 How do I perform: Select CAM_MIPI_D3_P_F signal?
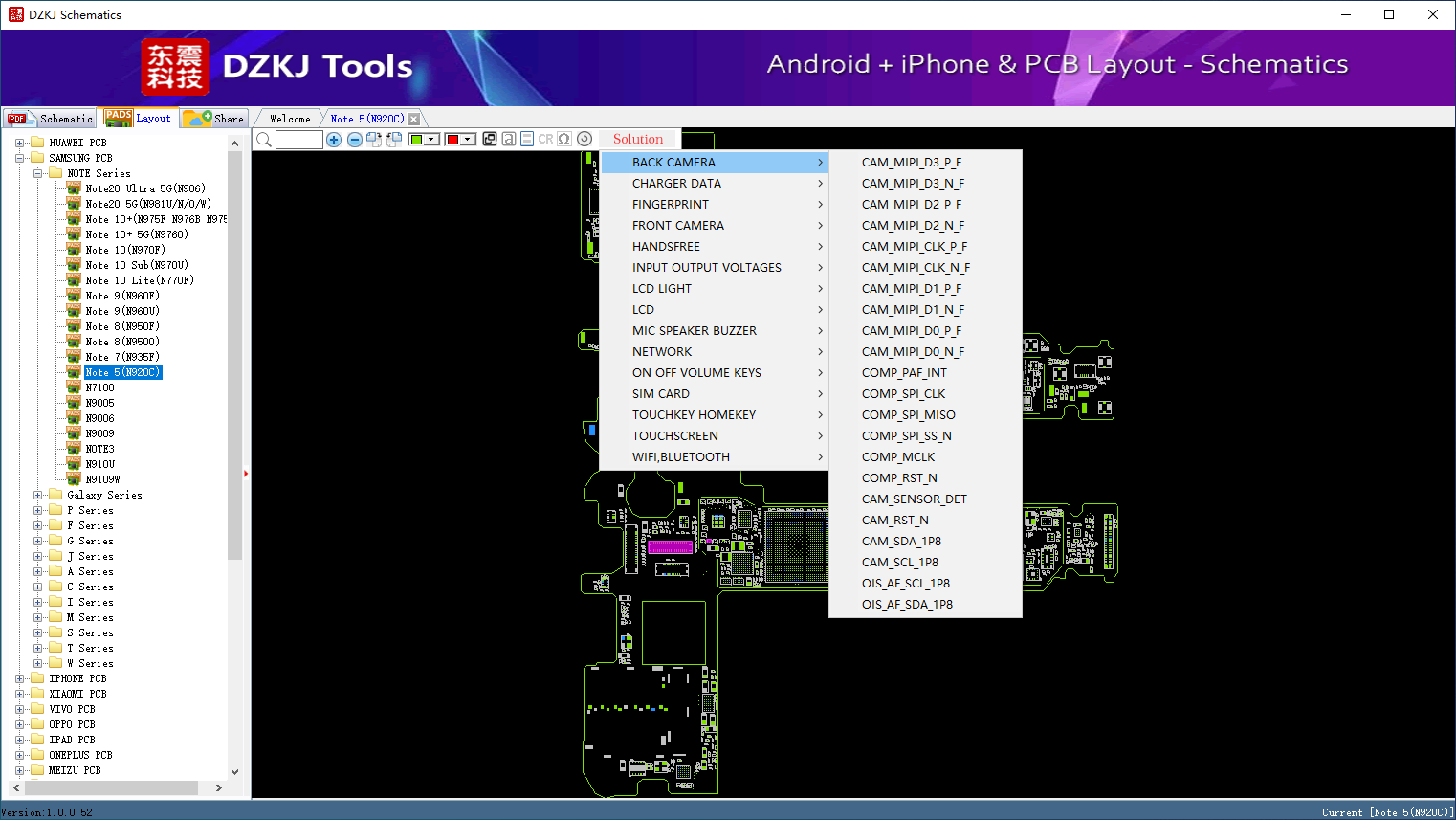click(925, 163)
